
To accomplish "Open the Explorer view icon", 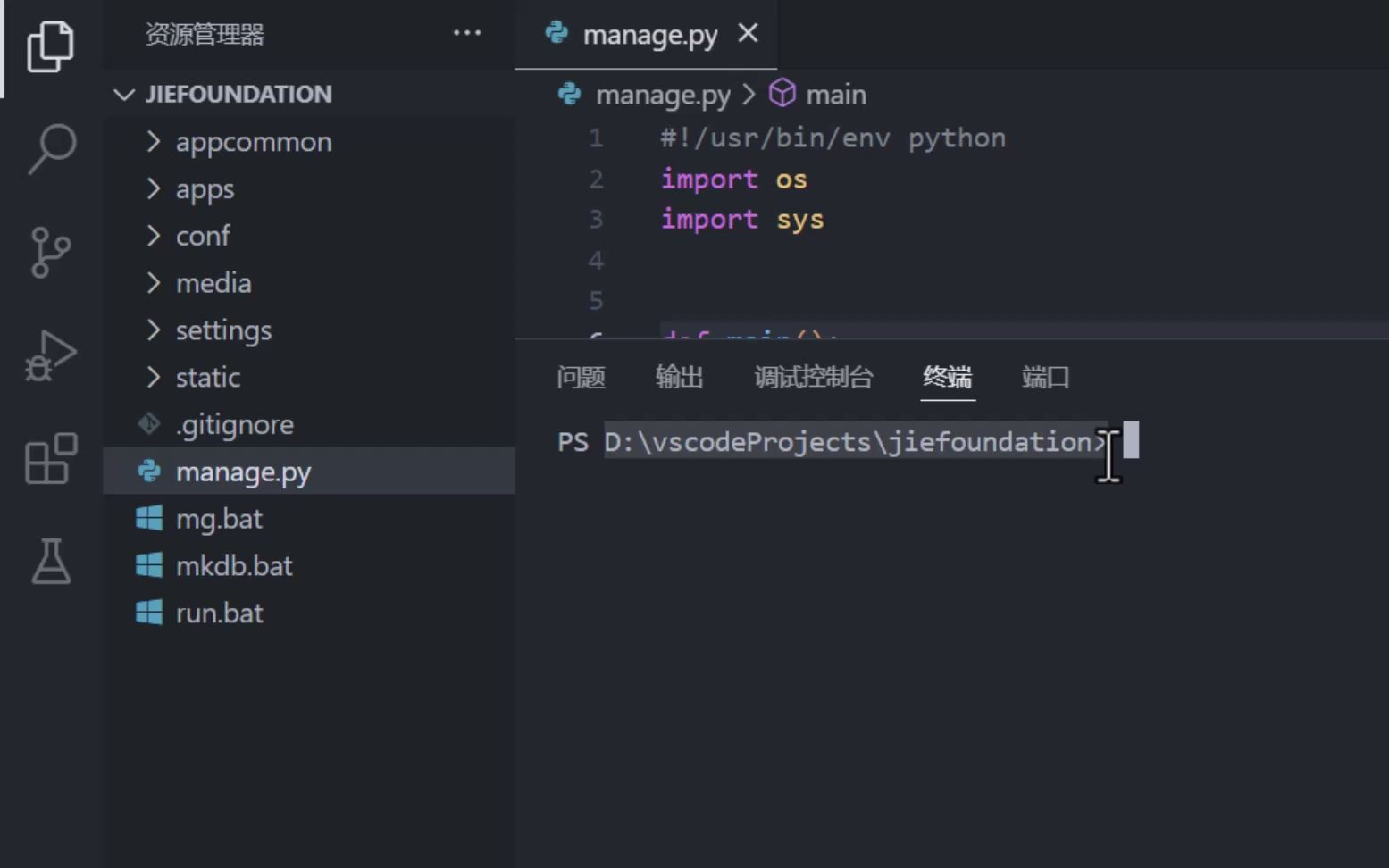I will click(51, 46).
